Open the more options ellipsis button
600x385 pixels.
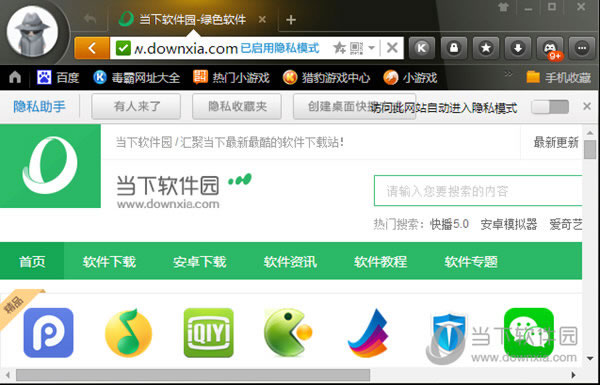[582, 48]
